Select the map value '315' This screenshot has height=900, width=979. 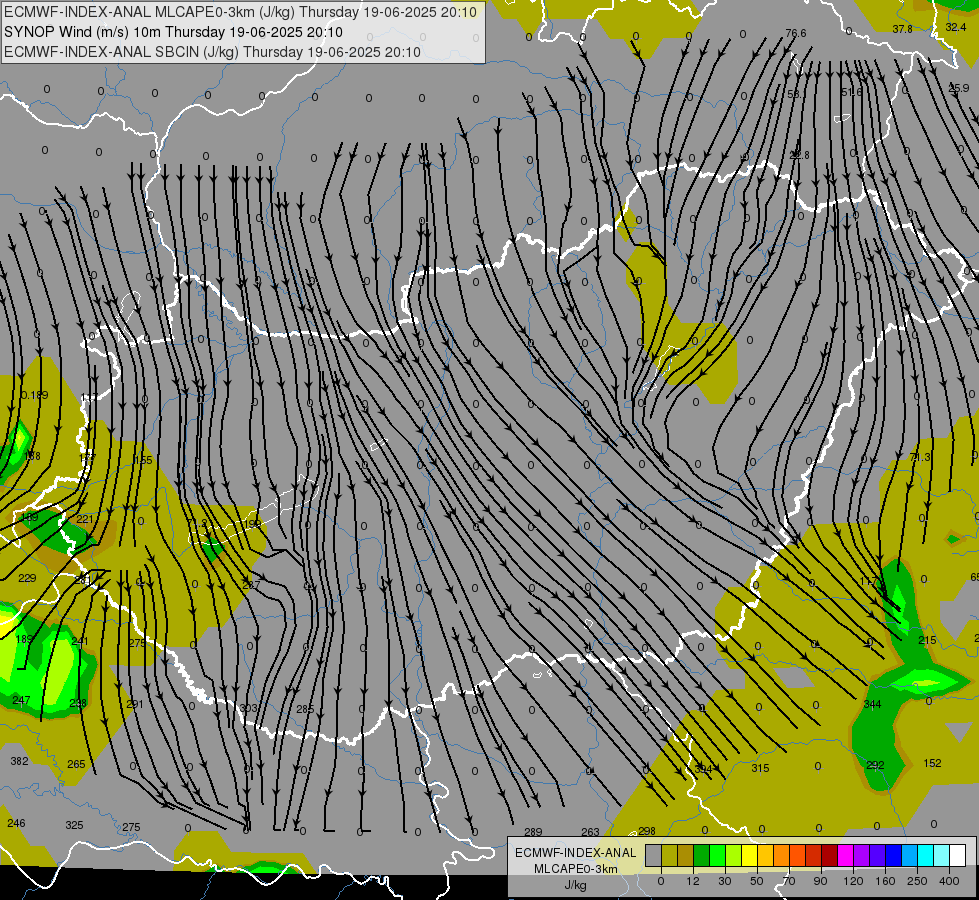[x=760, y=768]
